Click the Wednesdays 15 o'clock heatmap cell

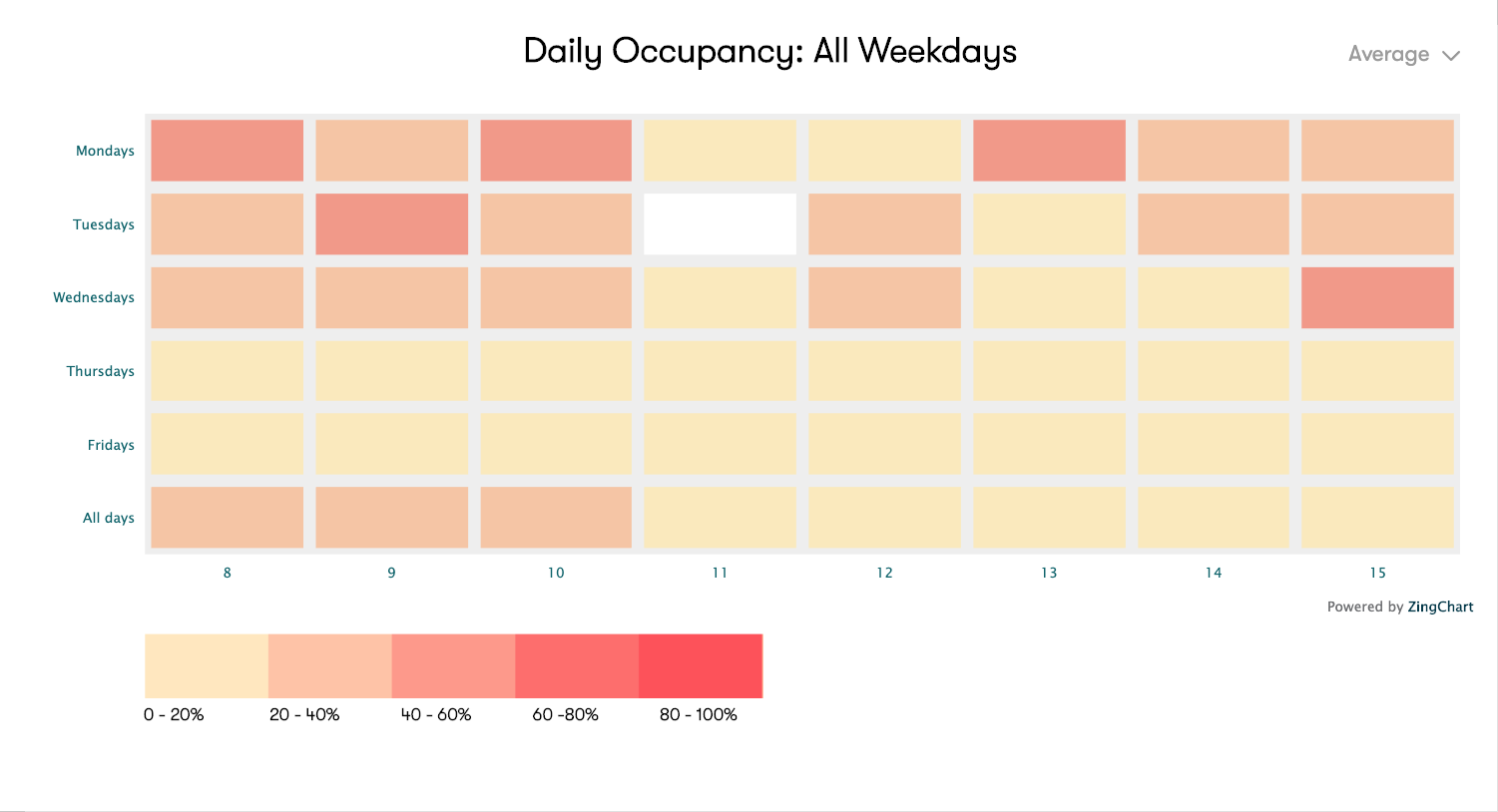coord(1377,297)
